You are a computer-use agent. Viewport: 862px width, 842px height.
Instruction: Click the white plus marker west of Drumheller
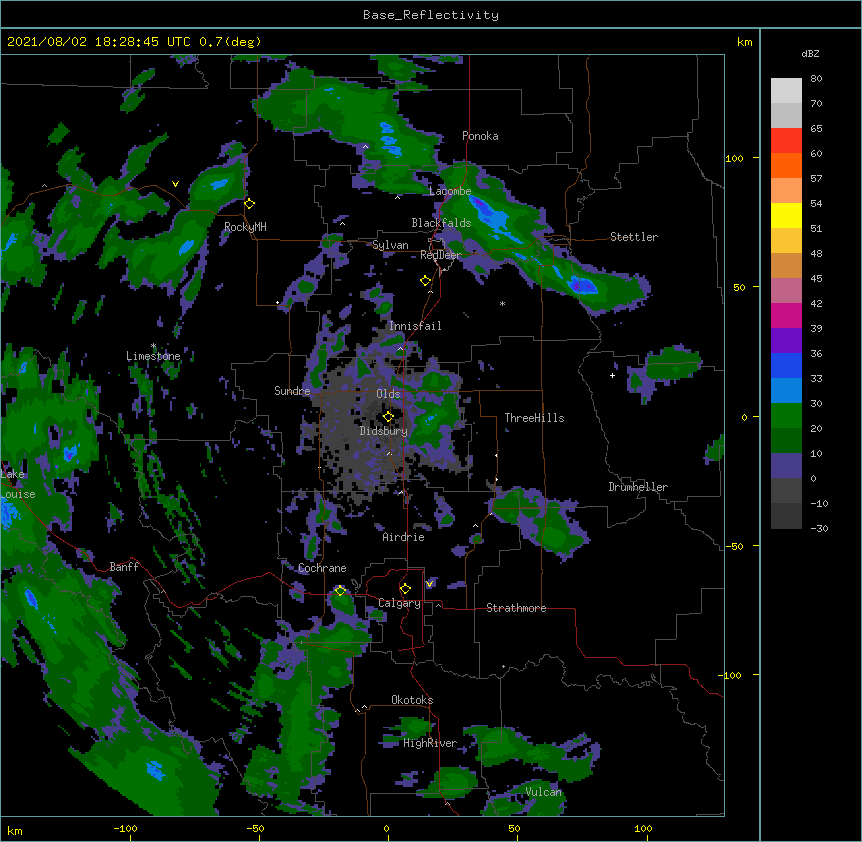tap(612, 375)
